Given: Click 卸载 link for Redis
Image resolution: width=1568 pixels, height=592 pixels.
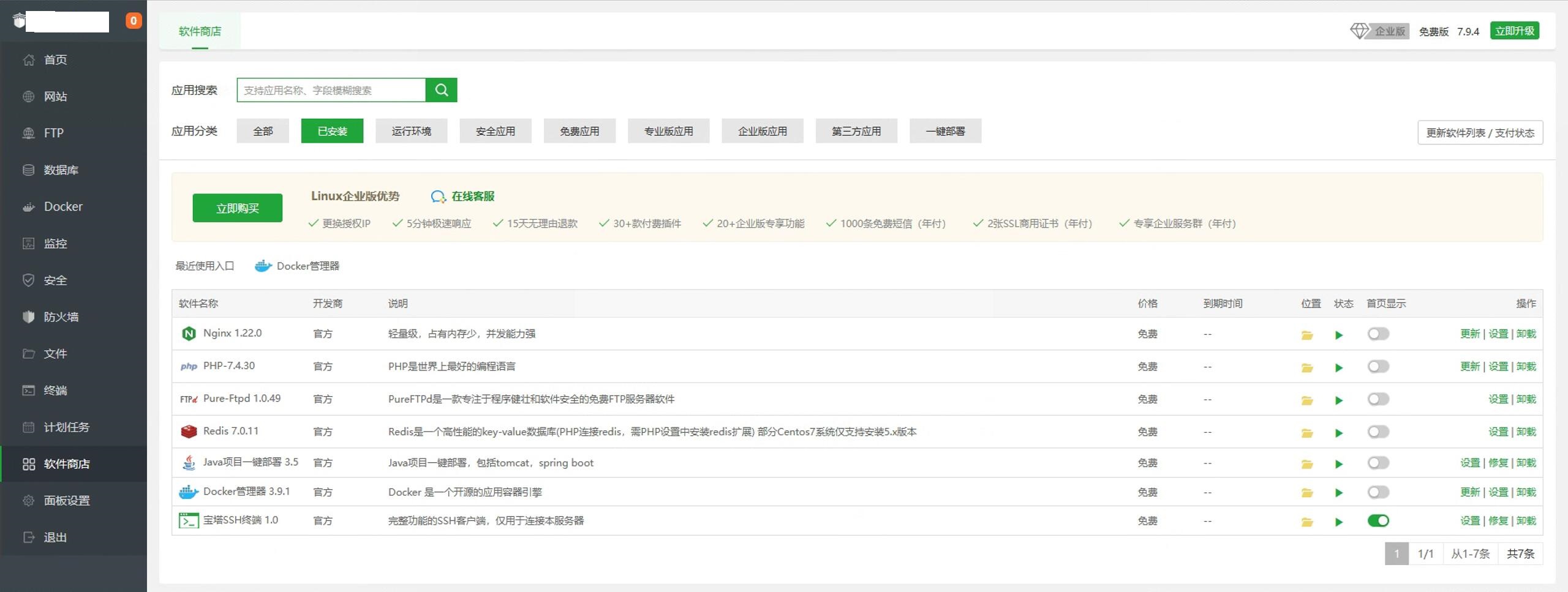Looking at the screenshot, I should point(1526,432).
